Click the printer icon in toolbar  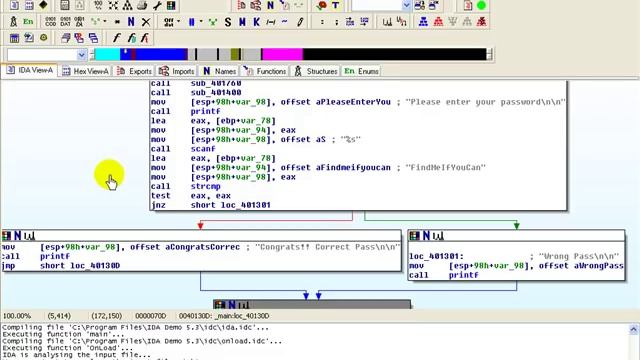click(x=142, y=5)
